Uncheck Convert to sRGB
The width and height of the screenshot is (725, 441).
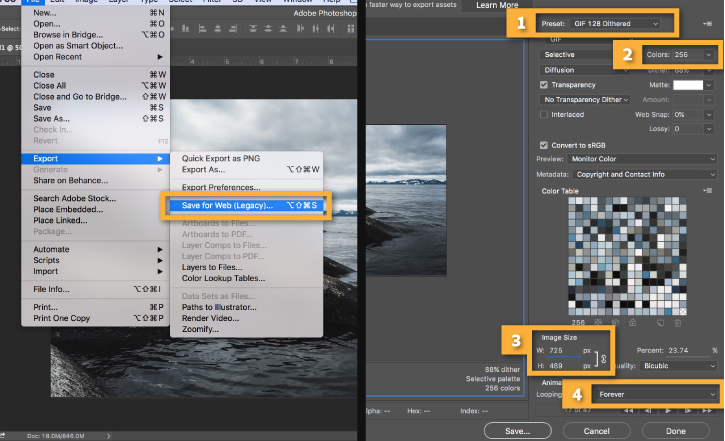[544, 144]
